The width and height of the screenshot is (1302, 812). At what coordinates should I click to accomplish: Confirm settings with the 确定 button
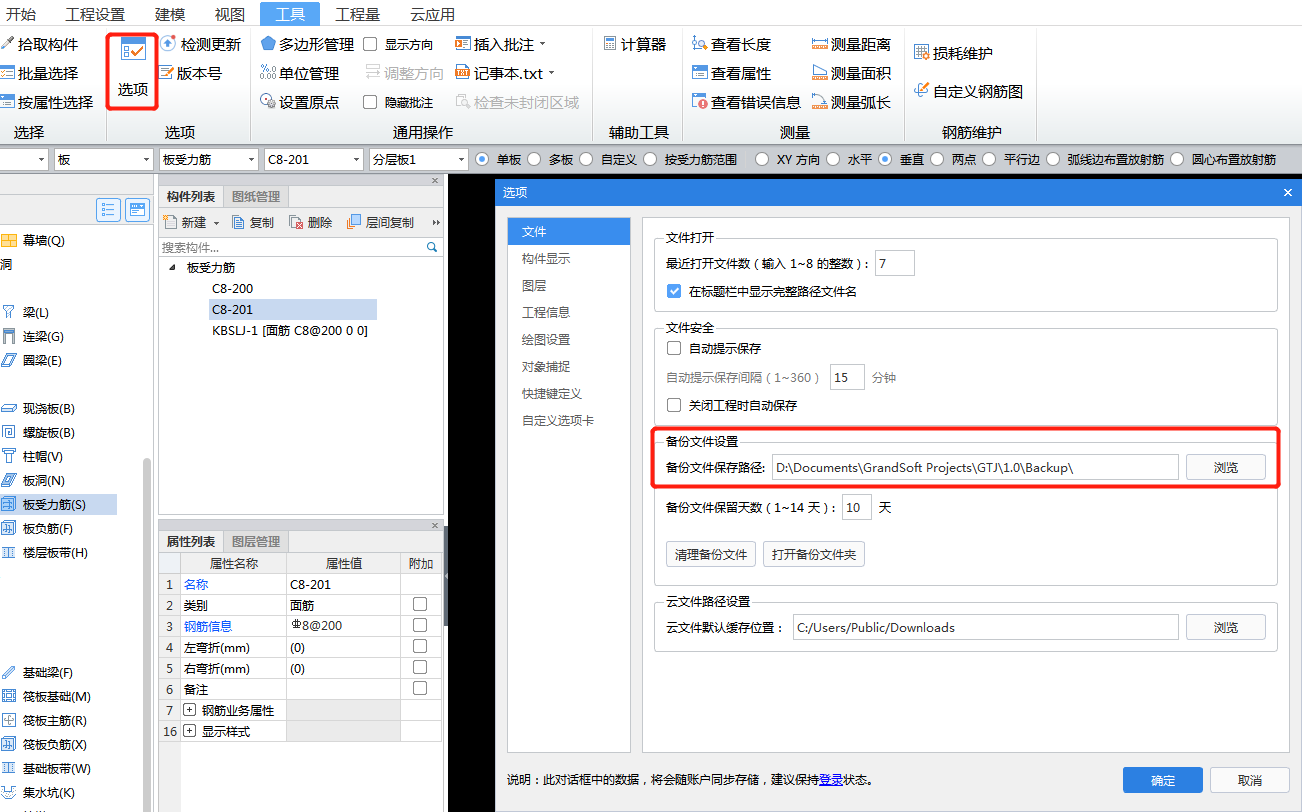point(1162,780)
